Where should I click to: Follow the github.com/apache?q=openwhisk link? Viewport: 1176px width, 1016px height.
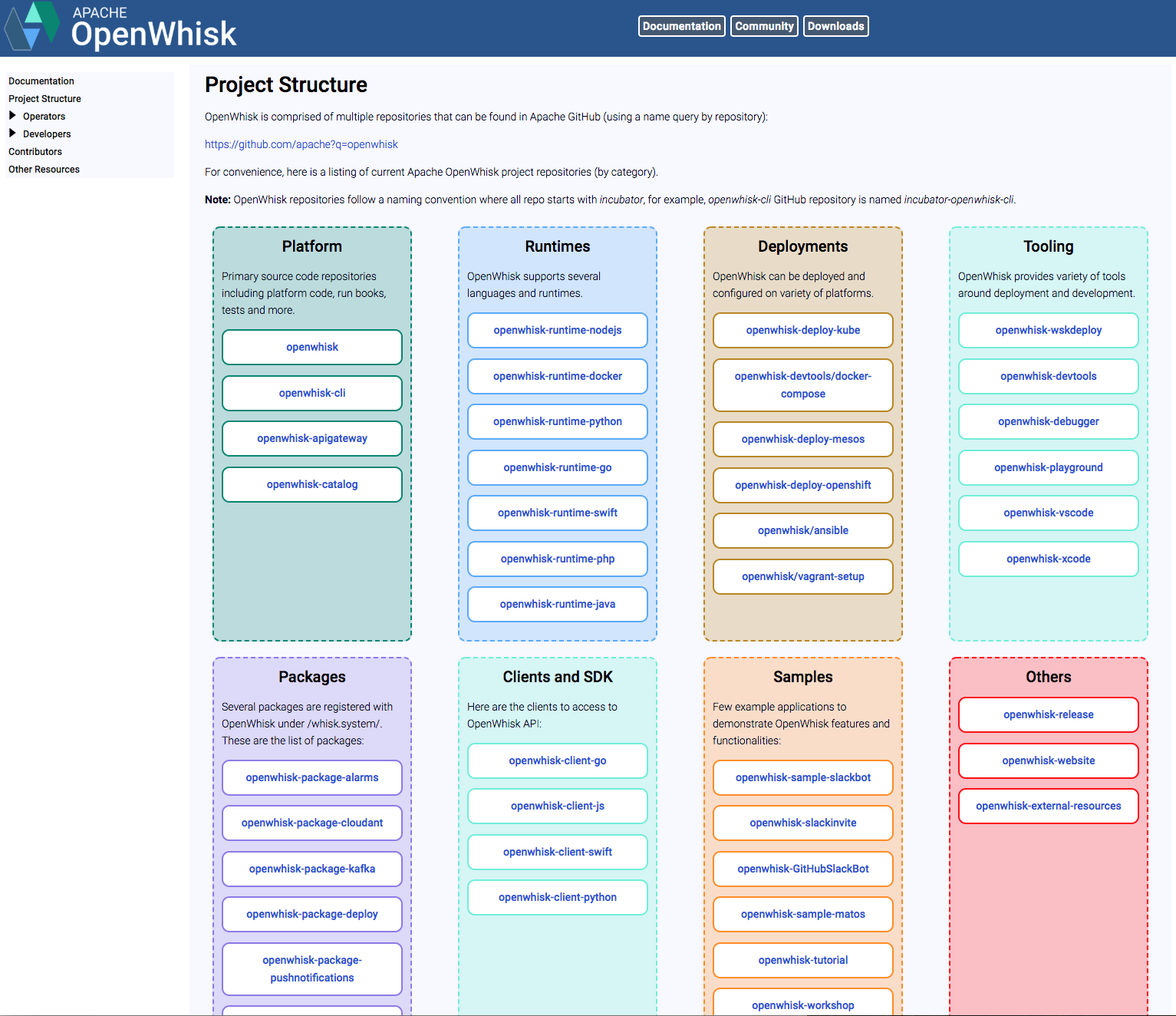pyautogui.click(x=301, y=144)
